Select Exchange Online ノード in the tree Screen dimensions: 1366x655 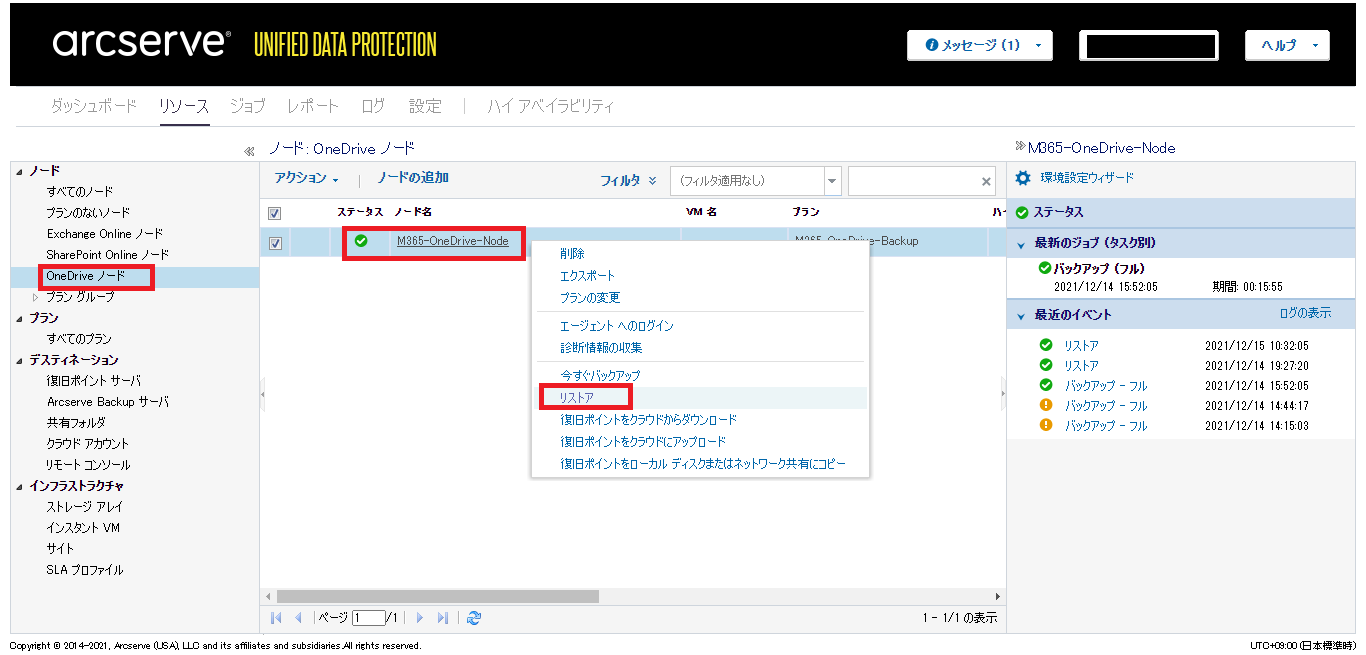[105, 234]
